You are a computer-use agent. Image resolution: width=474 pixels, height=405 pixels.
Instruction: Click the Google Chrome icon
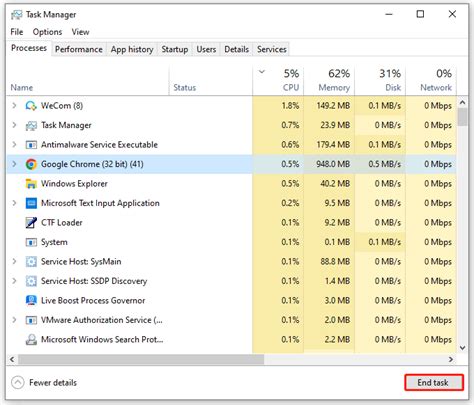point(31,164)
